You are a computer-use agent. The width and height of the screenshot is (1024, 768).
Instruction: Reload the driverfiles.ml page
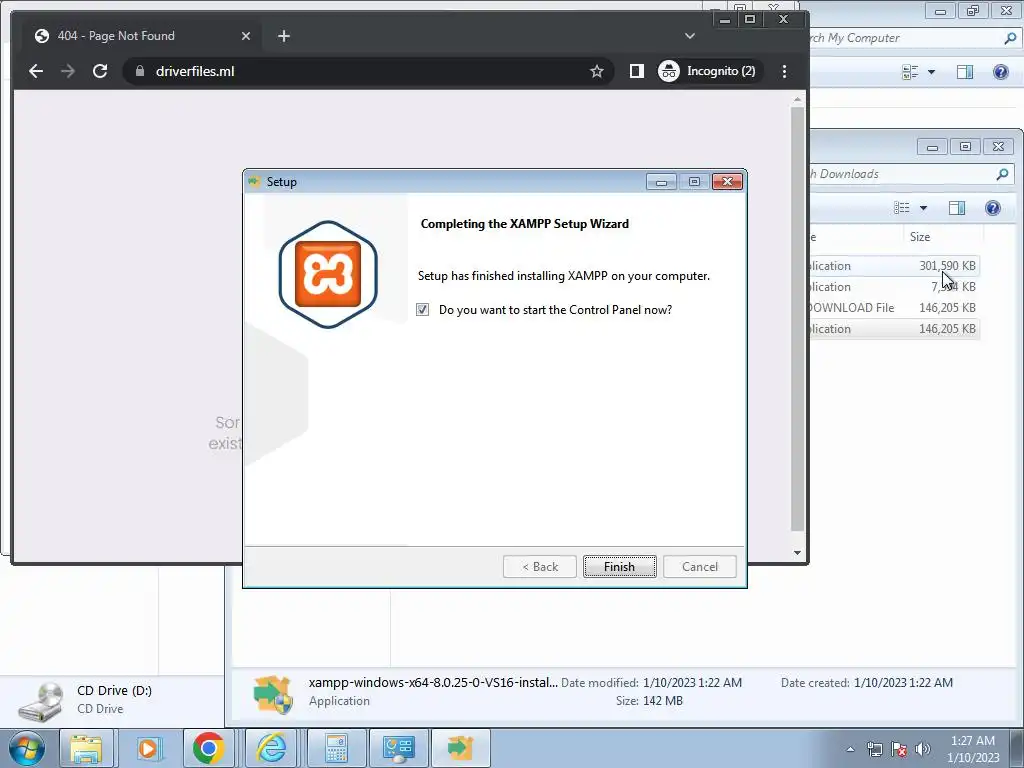tap(100, 71)
